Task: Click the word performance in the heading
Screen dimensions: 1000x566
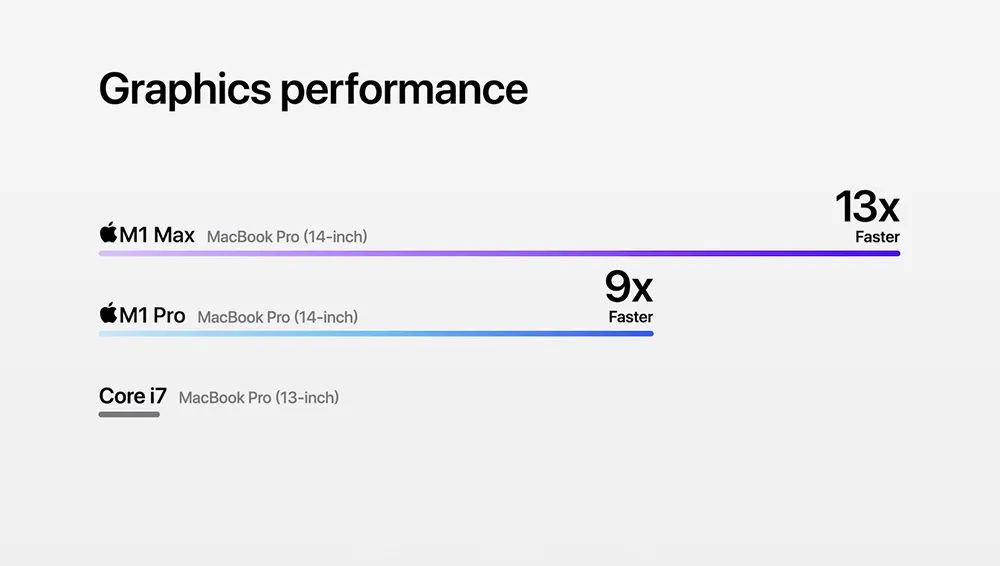Action: (403, 89)
